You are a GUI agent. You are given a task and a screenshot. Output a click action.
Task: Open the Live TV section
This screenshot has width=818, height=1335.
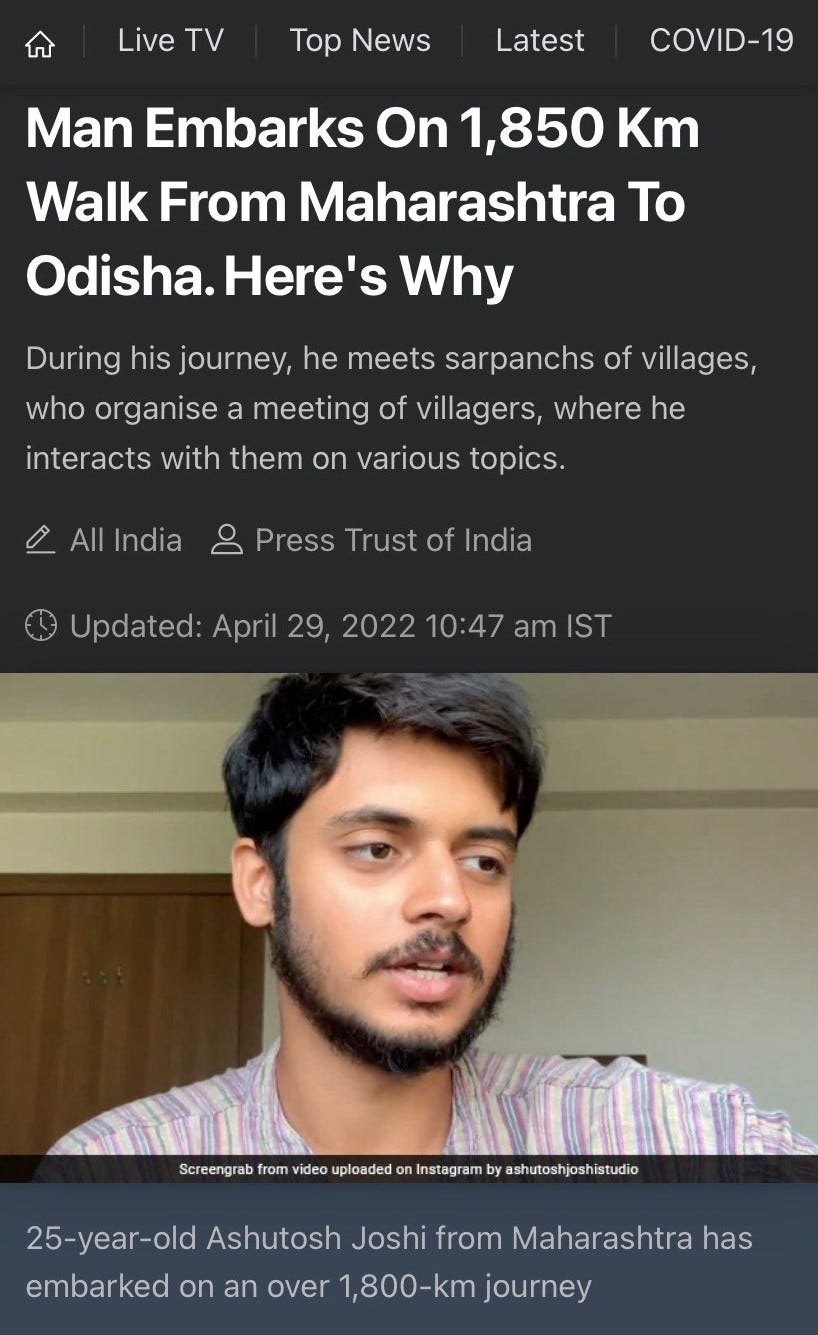click(x=170, y=41)
